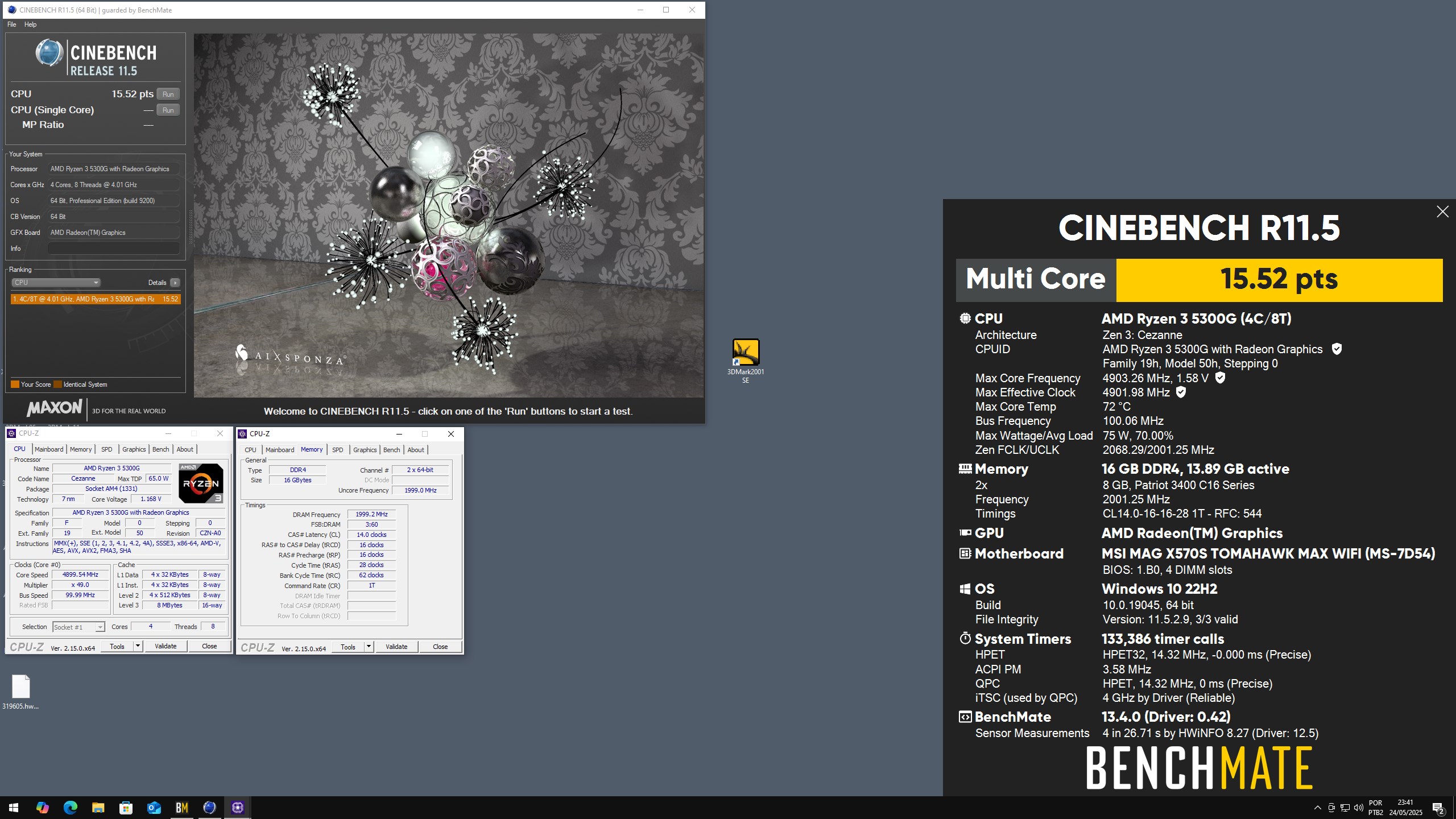Open the Cinebench File menu

click(x=11, y=24)
